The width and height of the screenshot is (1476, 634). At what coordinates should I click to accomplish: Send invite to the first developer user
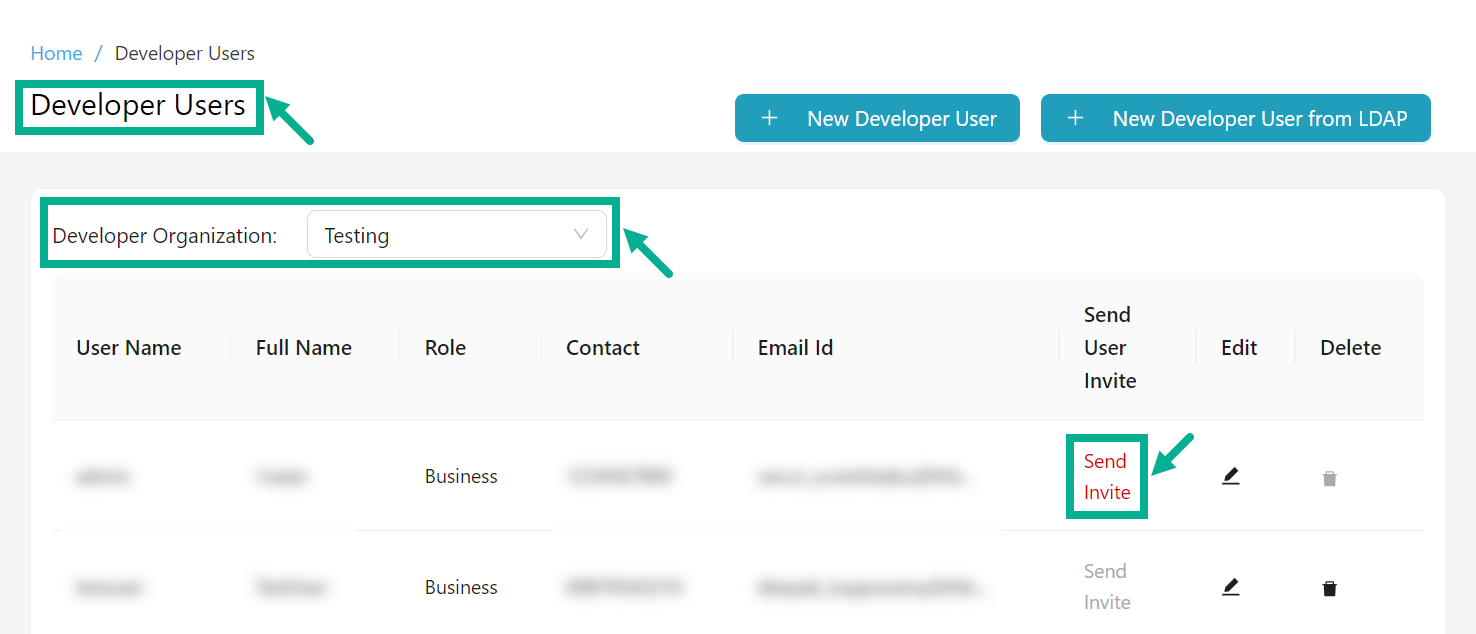[x=1106, y=476]
